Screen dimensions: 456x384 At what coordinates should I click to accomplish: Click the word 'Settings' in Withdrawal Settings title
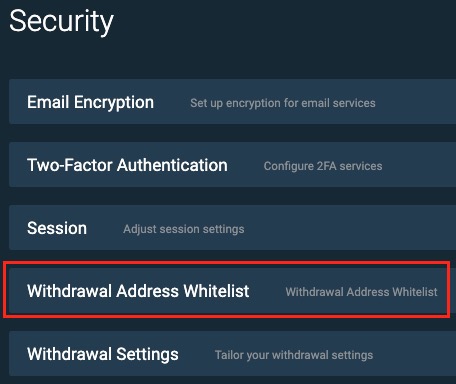pyautogui.click(x=147, y=354)
